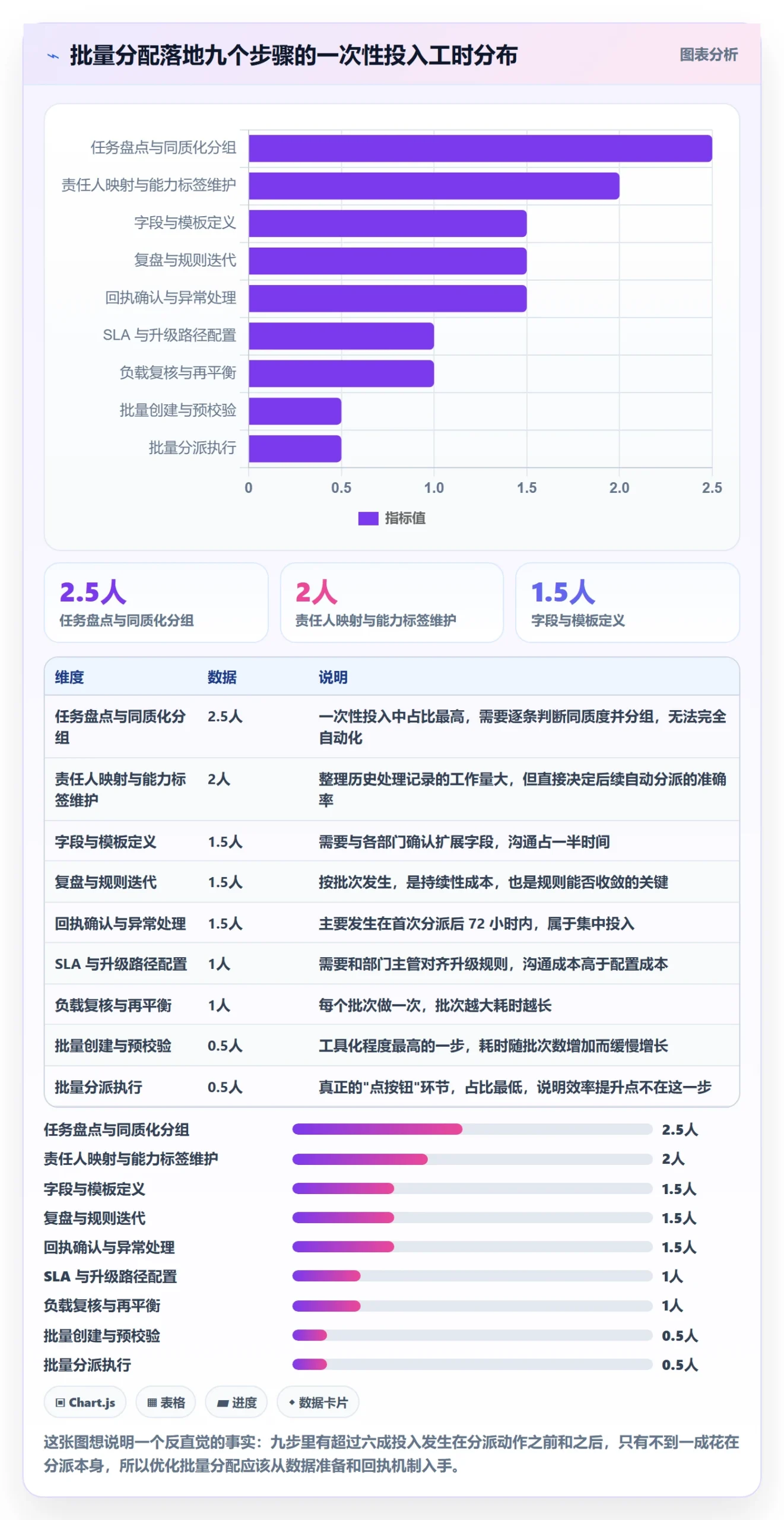The width and height of the screenshot is (784, 1520).
Task: Click the summary paragraph at bottom
Action: pos(392,1453)
